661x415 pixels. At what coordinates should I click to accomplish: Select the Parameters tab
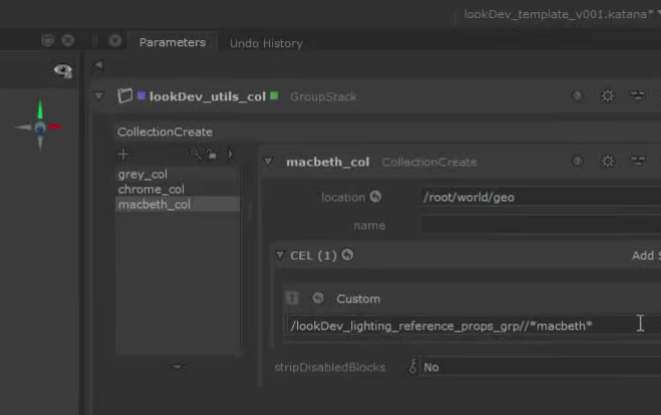(172, 42)
